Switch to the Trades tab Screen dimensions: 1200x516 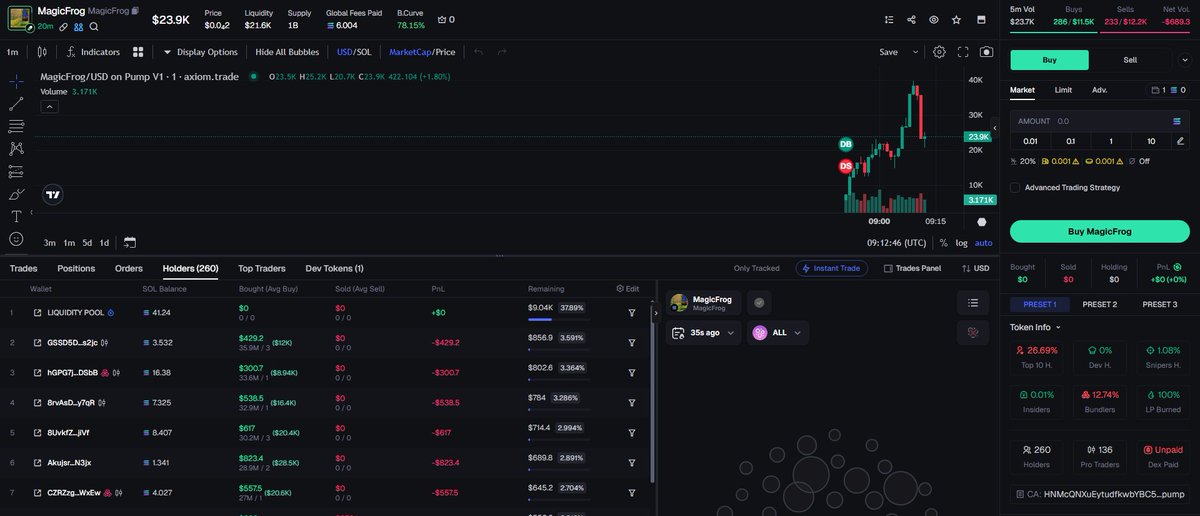click(24, 268)
